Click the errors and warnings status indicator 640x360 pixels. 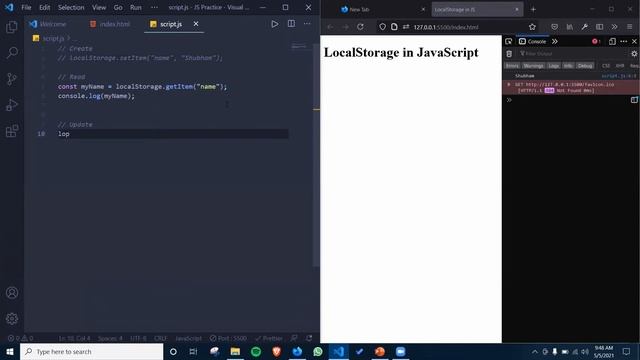point(20,338)
